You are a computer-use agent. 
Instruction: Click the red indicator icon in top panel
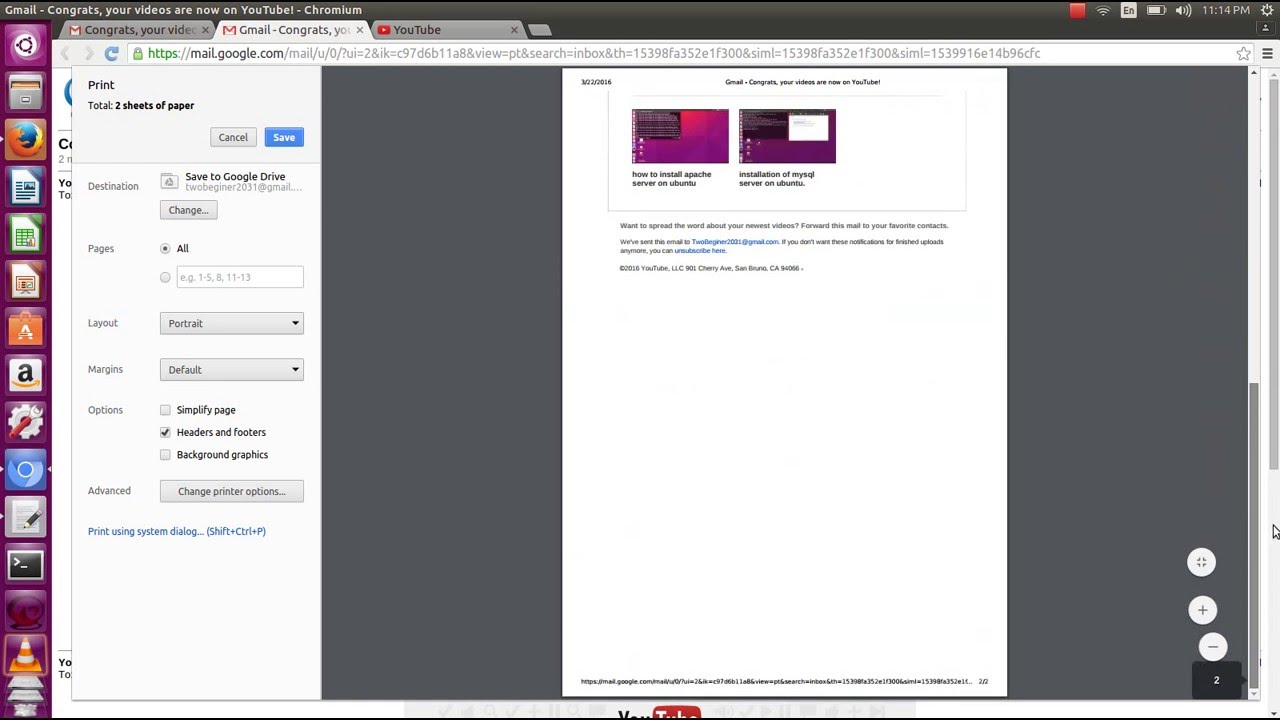(x=1077, y=10)
